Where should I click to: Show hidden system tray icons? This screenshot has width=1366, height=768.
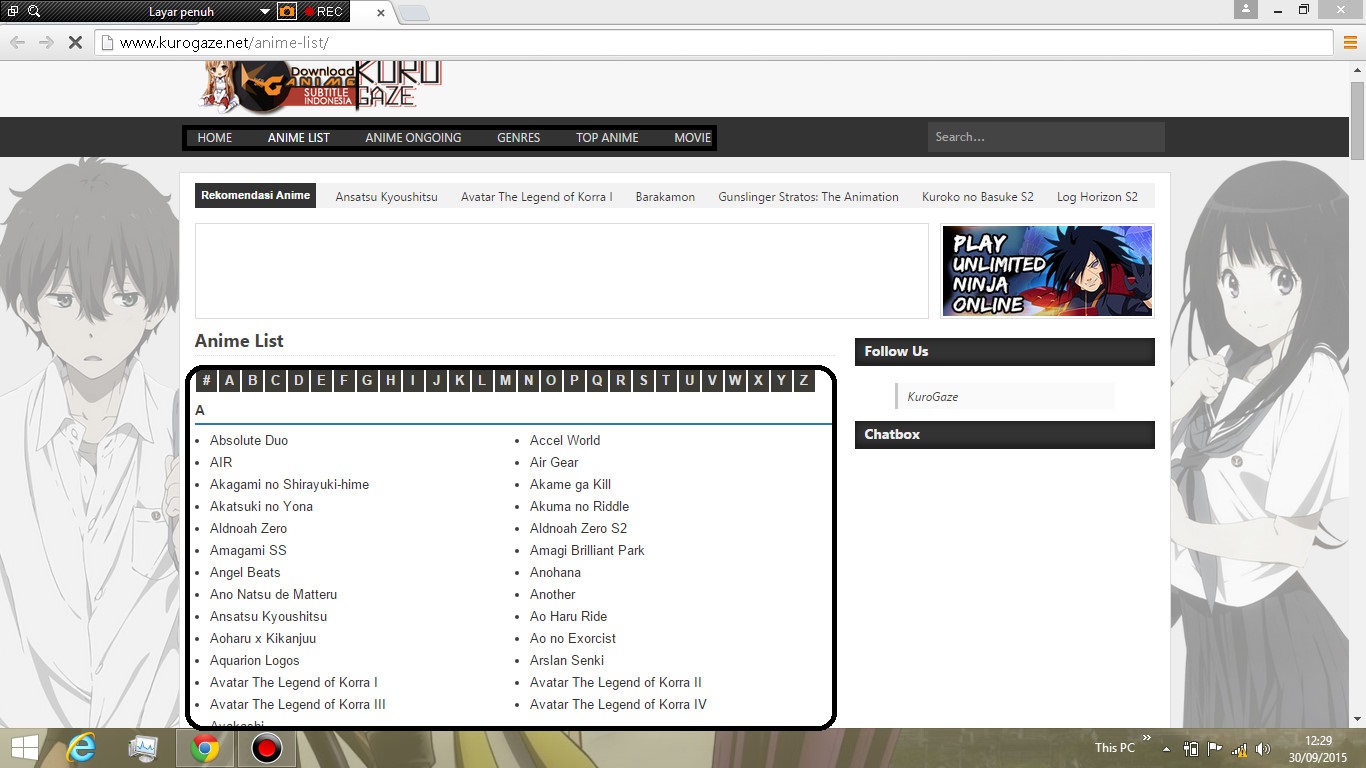pyautogui.click(x=1166, y=748)
